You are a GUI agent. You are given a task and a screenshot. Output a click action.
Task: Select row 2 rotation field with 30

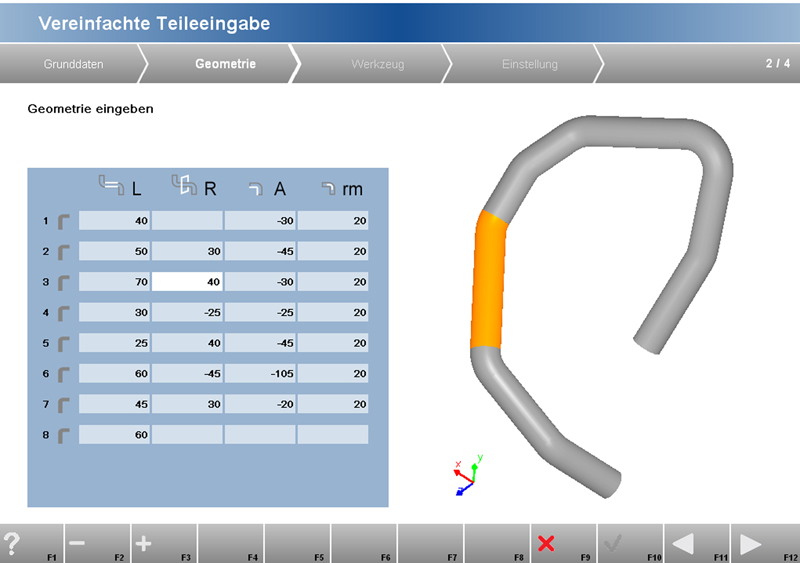point(187,251)
